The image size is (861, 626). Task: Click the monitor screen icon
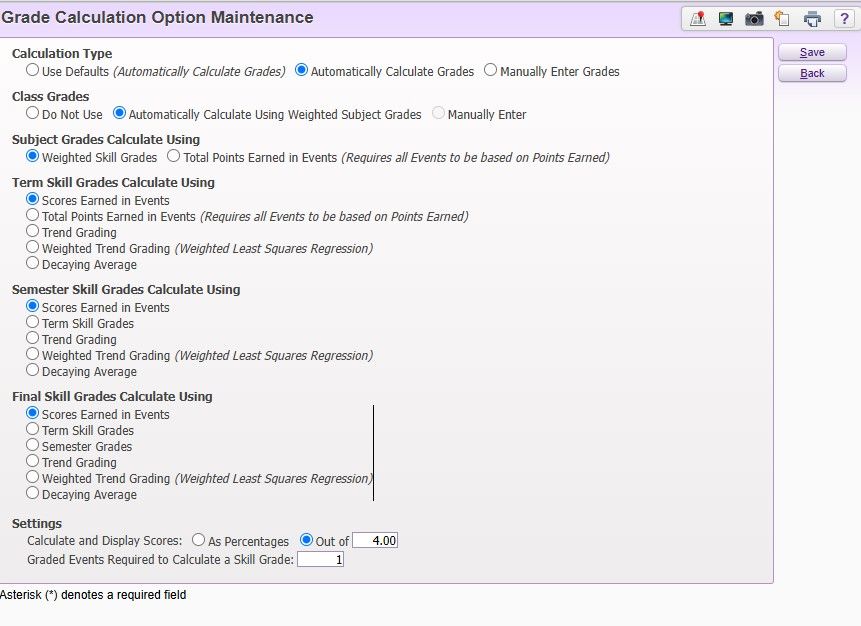tap(726, 19)
